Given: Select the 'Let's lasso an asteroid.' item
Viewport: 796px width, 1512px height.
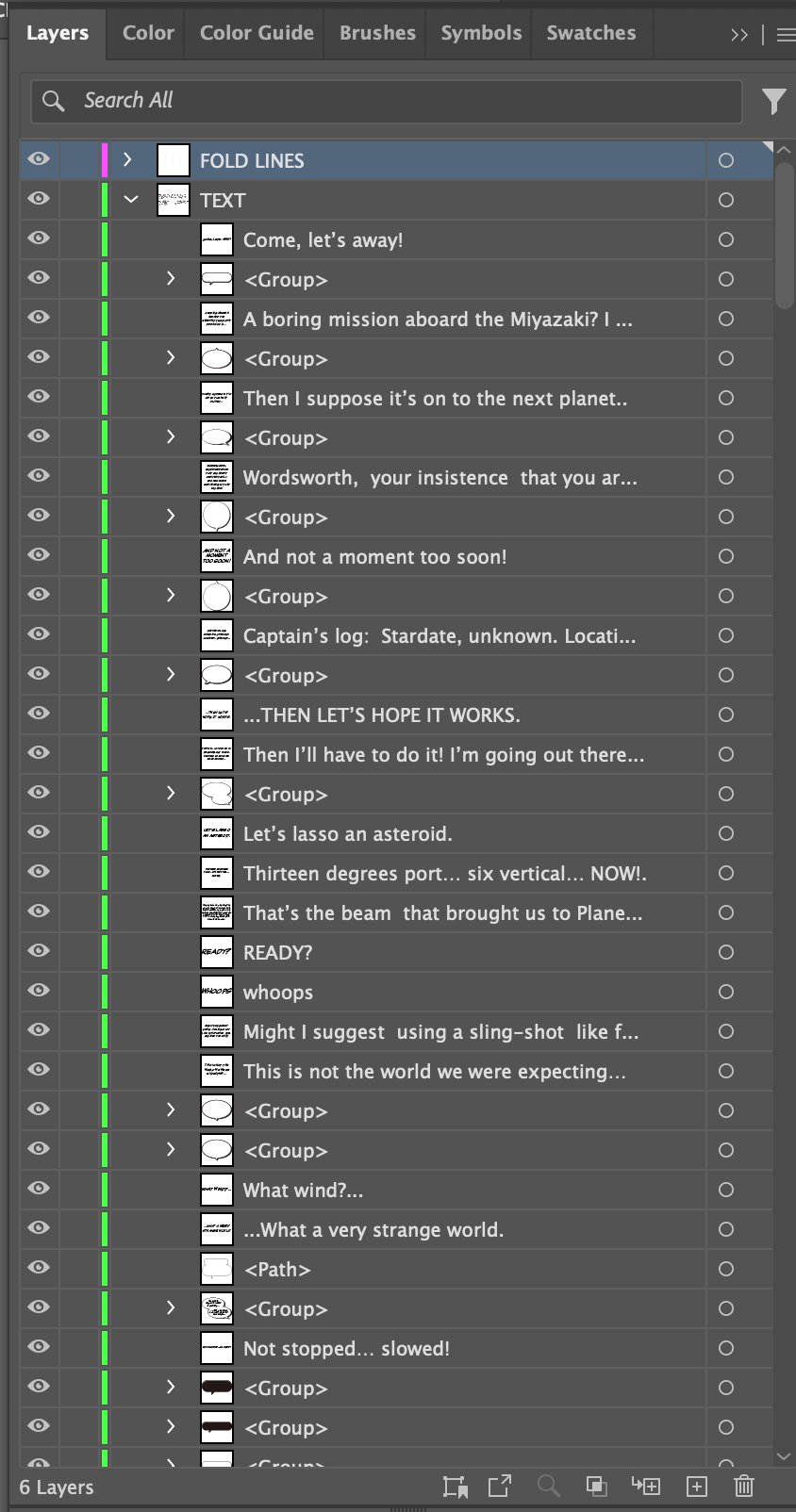Looking at the screenshot, I should click(x=347, y=834).
